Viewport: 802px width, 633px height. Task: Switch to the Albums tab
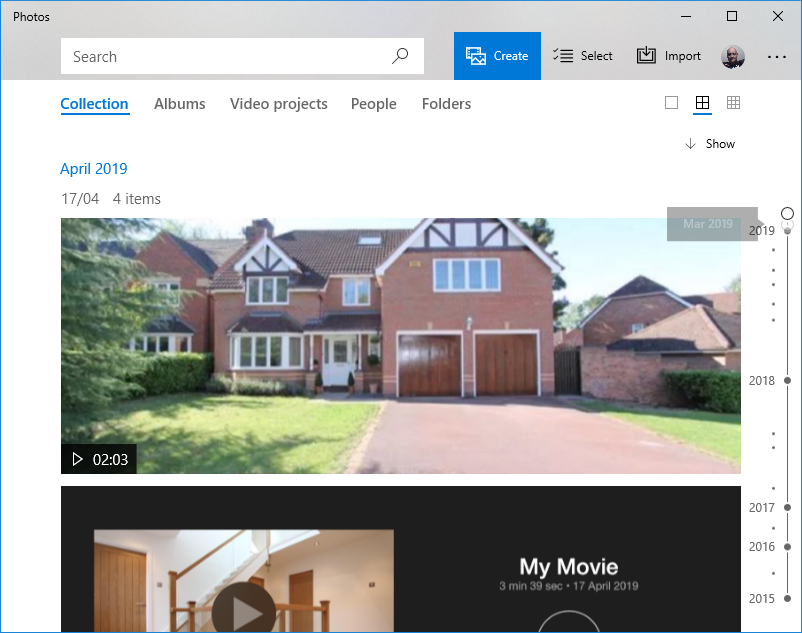[x=180, y=104]
